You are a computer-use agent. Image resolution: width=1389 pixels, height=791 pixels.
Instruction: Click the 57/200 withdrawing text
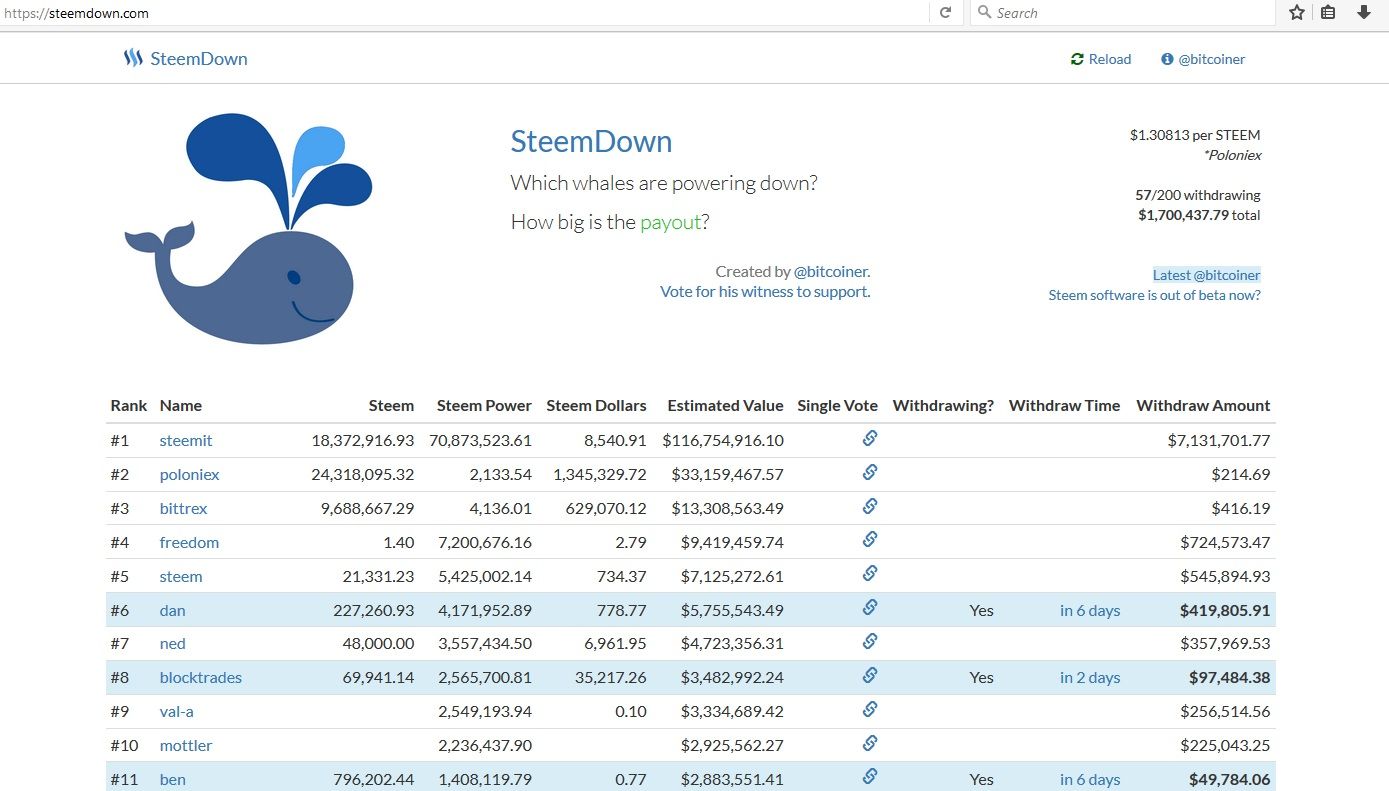click(x=1198, y=195)
